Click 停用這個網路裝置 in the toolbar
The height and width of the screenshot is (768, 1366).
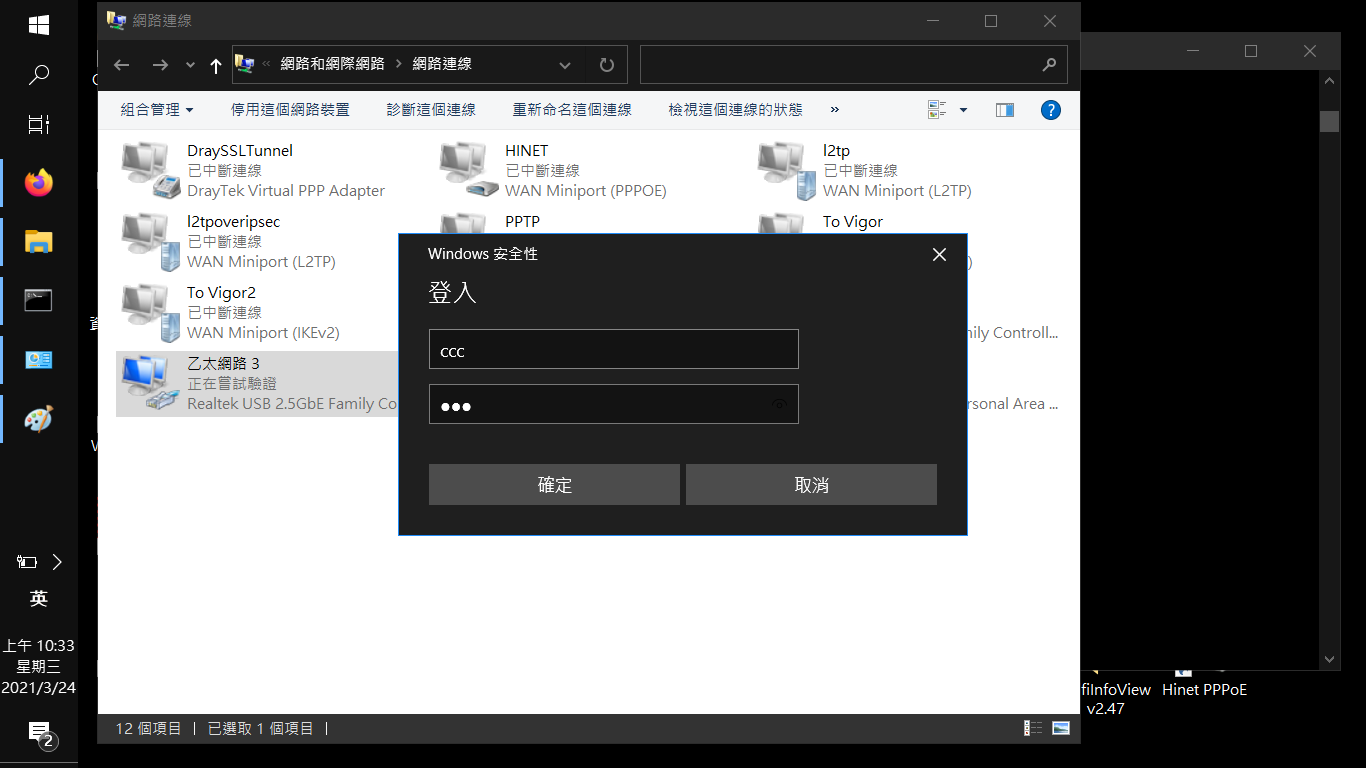tap(290, 110)
